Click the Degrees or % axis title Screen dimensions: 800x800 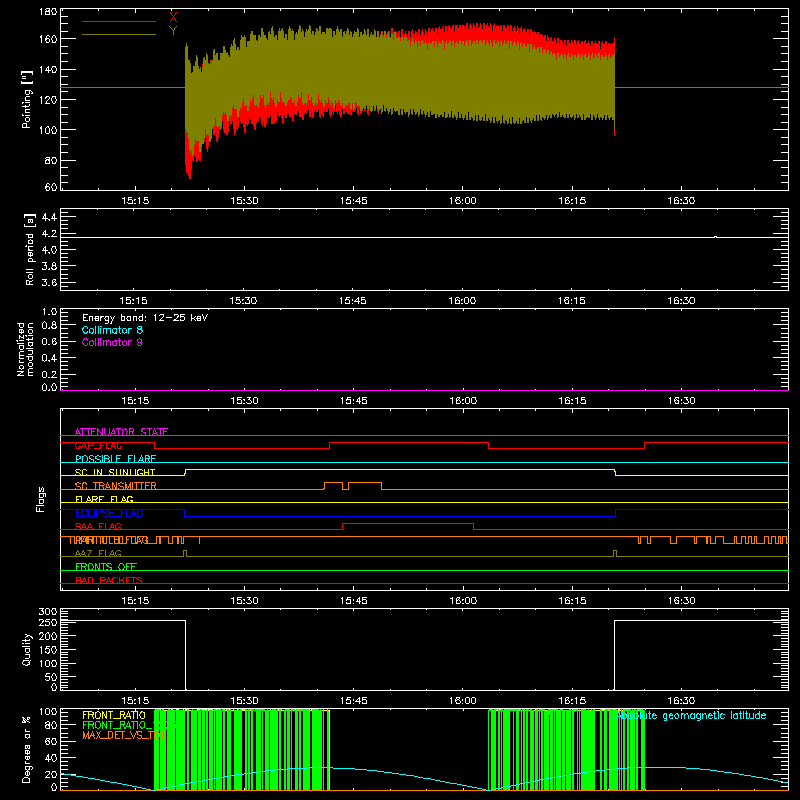click(x=27, y=750)
